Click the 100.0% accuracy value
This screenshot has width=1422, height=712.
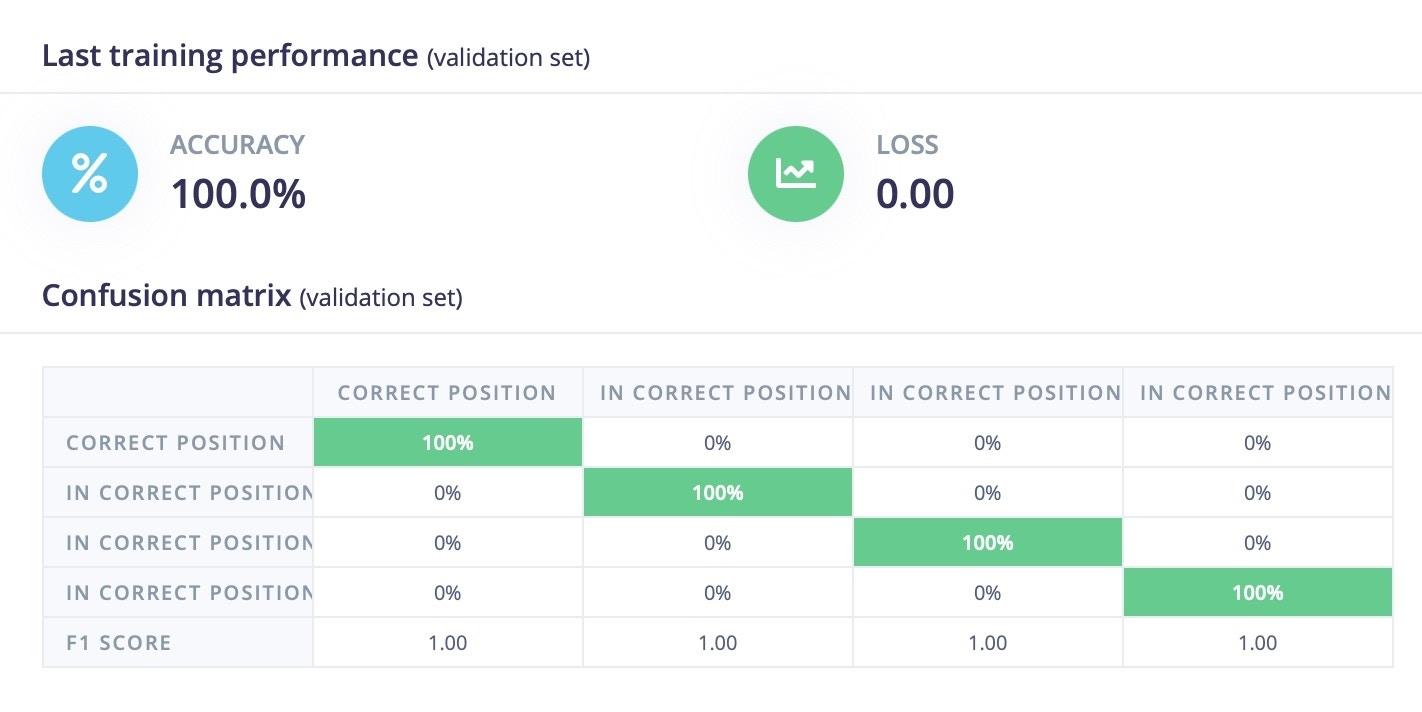click(x=238, y=193)
